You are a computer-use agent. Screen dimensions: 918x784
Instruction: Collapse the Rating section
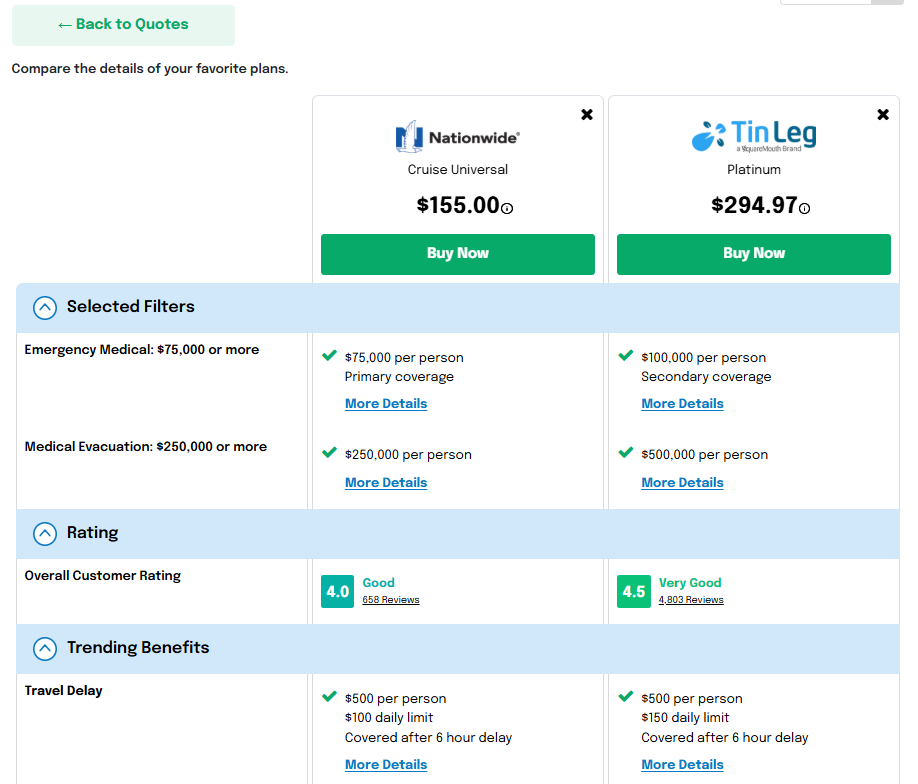pyautogui.click(x=45, y=533)
